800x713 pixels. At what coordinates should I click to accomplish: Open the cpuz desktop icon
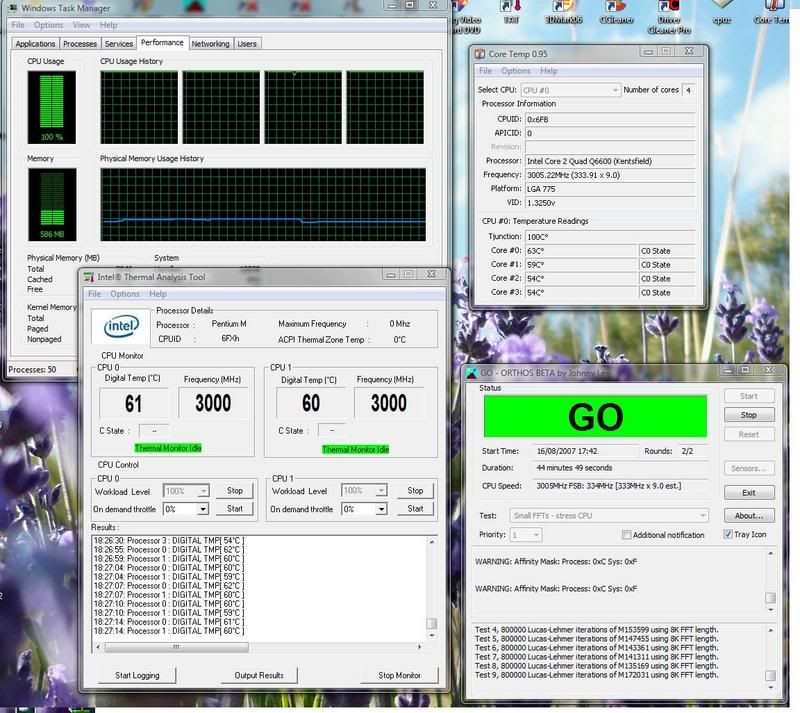pos(721,12)
